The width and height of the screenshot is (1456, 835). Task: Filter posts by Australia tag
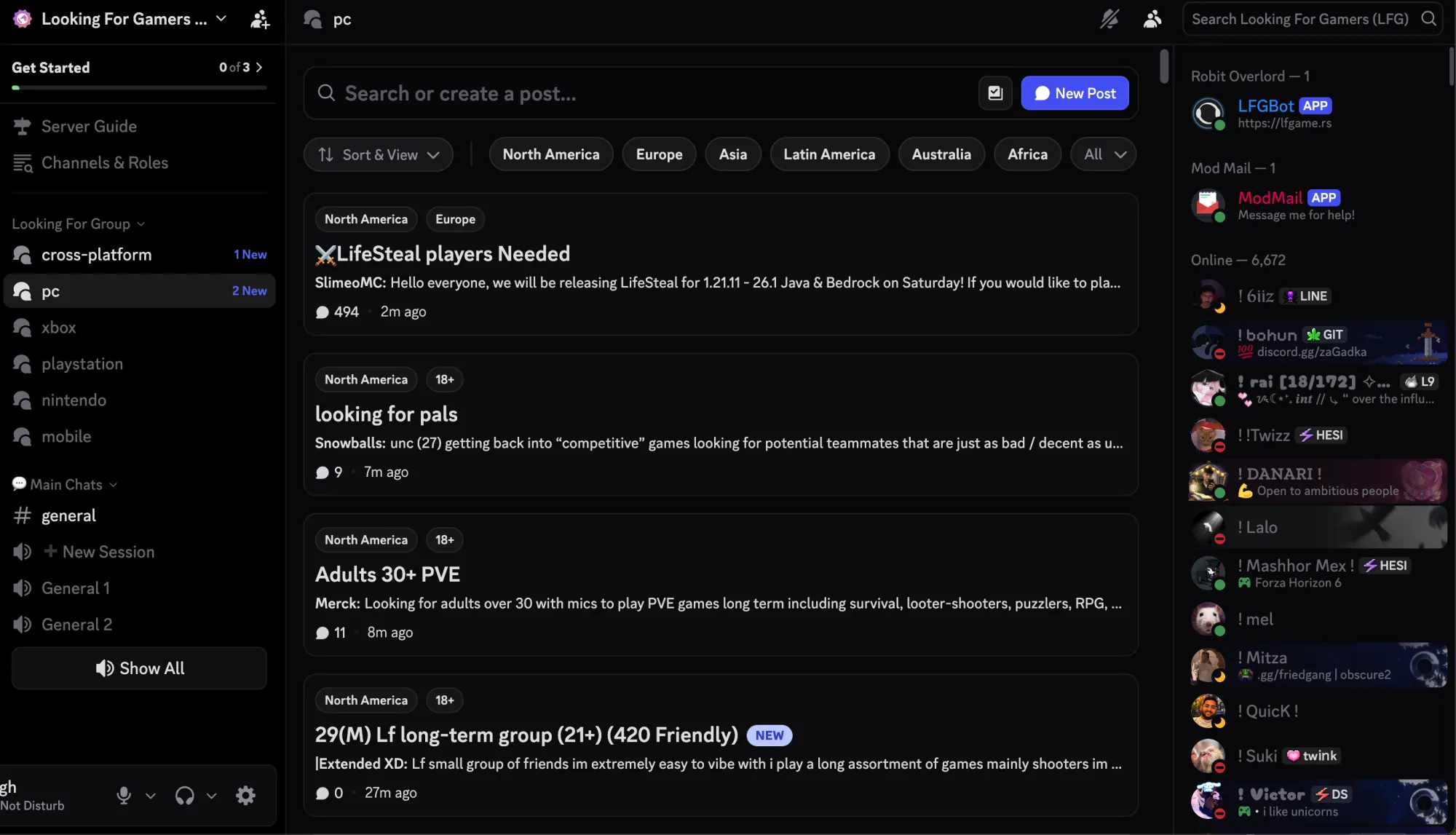tap(941, 154)
